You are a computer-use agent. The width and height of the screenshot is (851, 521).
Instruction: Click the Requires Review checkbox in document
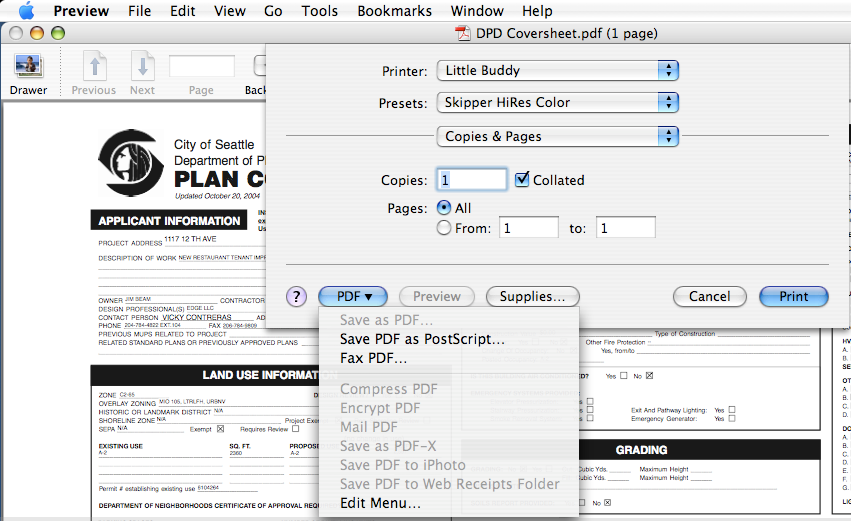point(295,429)
